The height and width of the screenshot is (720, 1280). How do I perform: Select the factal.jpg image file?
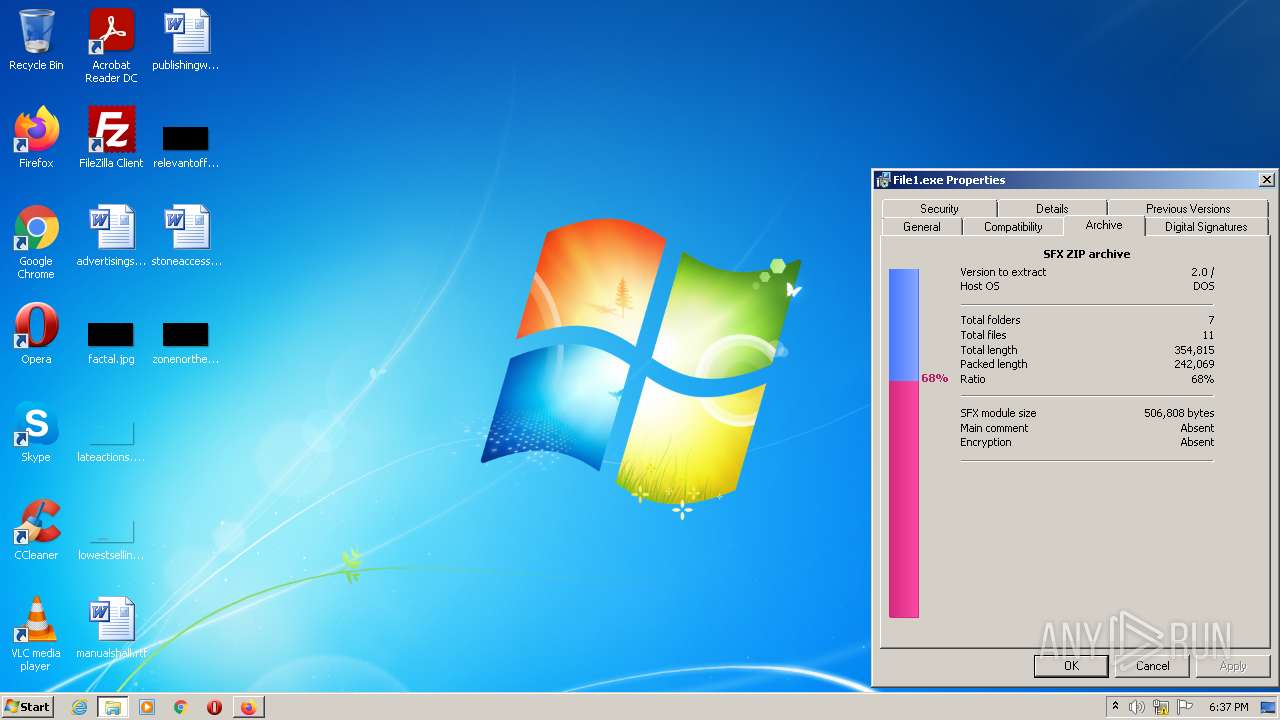click(x=111, y=342)
